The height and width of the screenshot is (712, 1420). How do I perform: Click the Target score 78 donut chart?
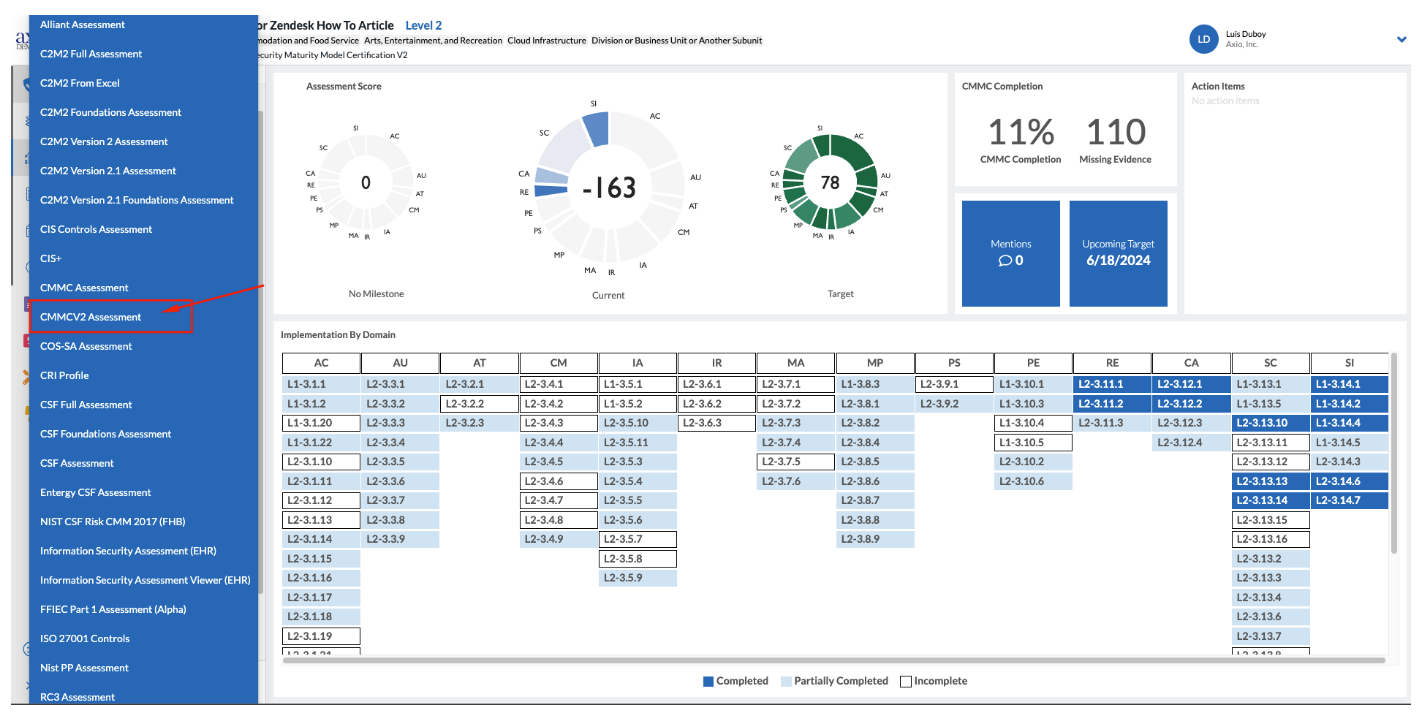pyautogui.click(x=830, y=182)
